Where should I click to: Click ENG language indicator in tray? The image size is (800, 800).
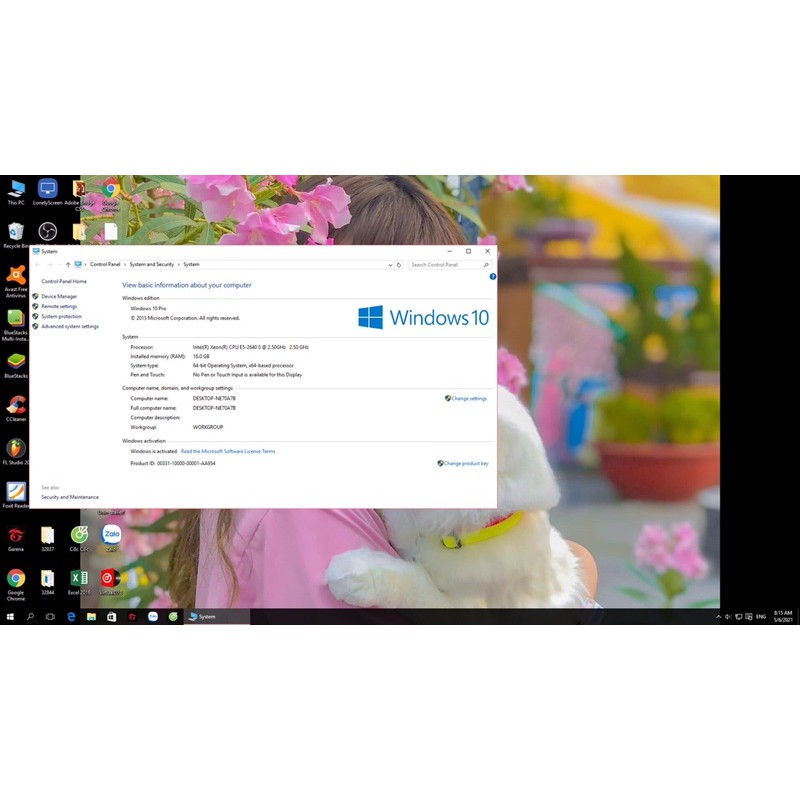click(x=761, y=616)
